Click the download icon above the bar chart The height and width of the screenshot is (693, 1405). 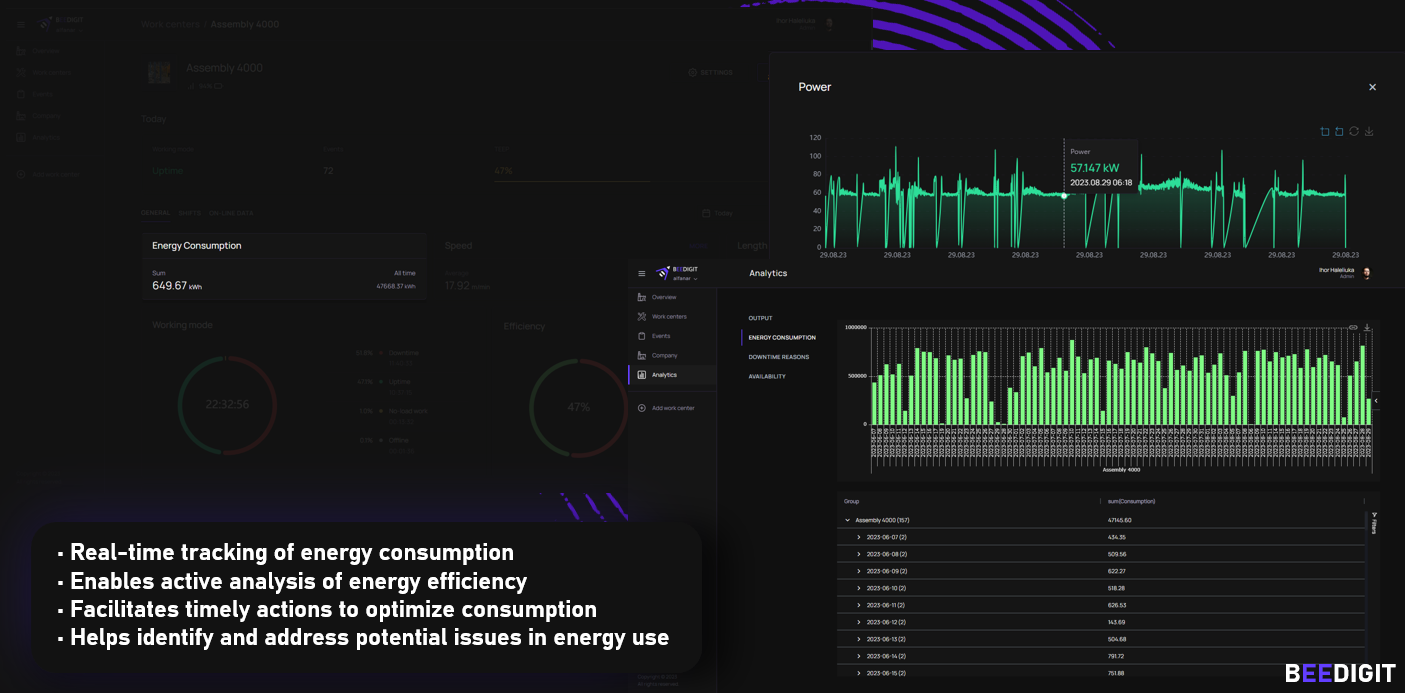1367,327
